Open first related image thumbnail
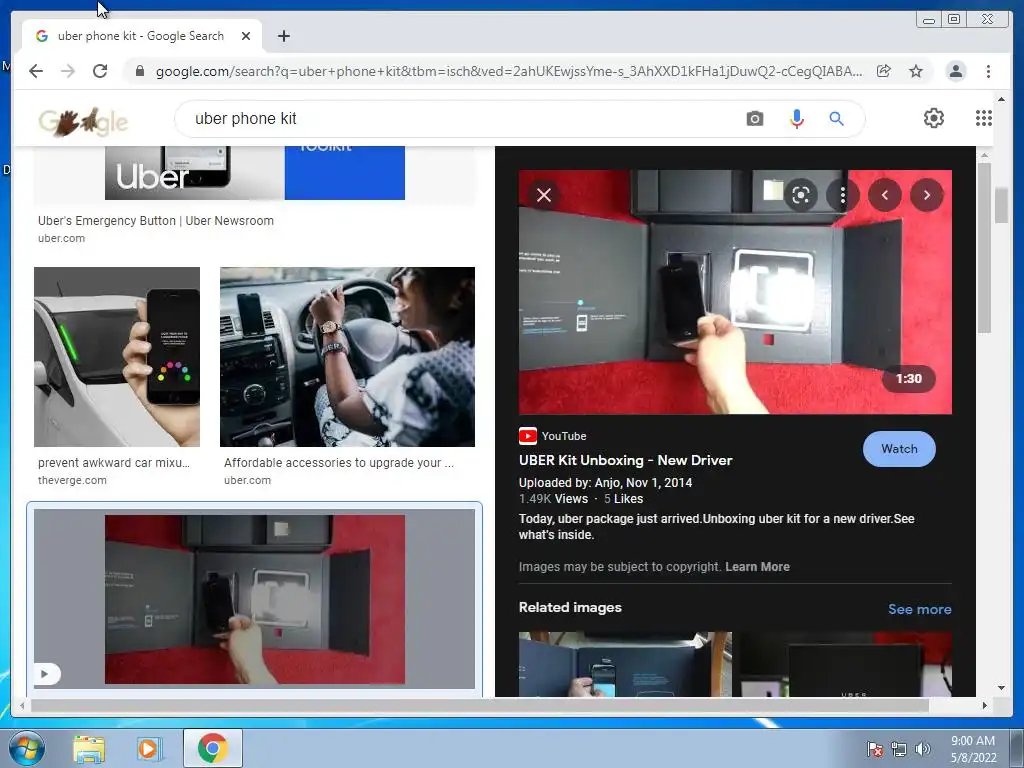This screenshot has height=768, width=1024. [x=625, y=664]
